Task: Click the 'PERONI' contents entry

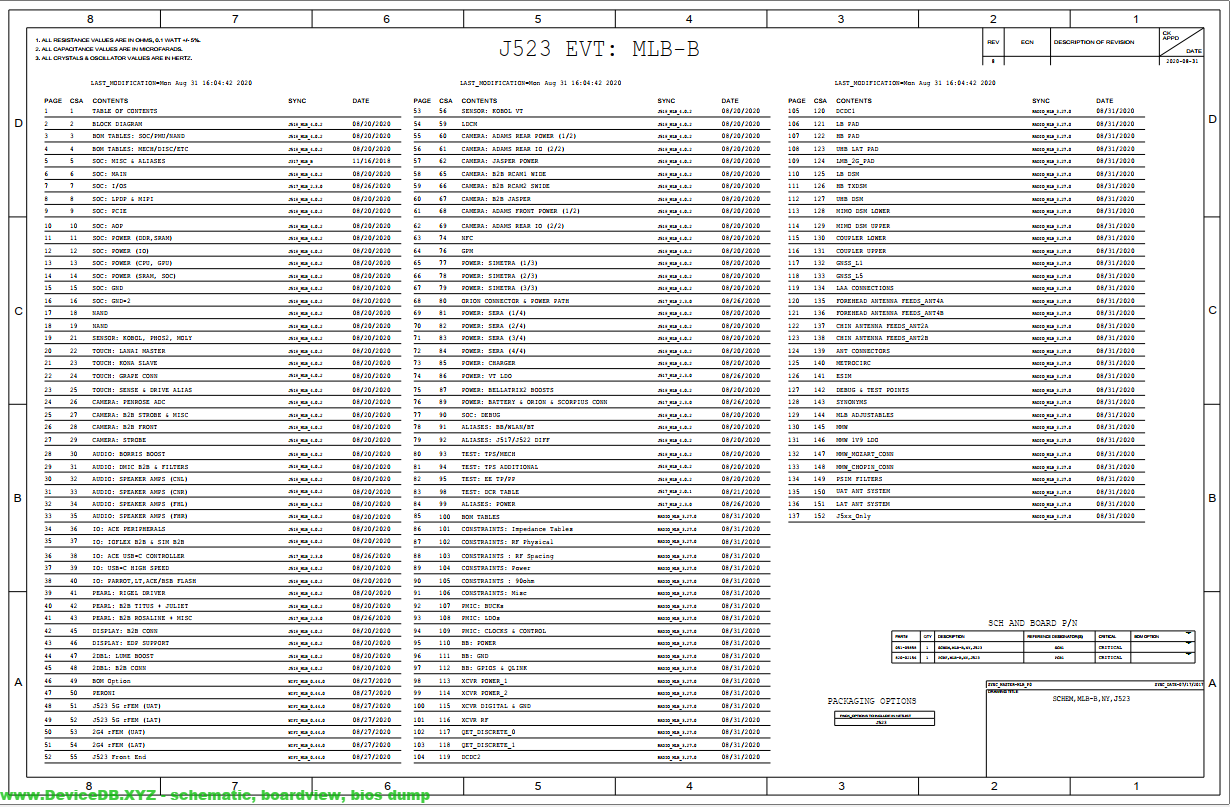Action: coord(104,693)
